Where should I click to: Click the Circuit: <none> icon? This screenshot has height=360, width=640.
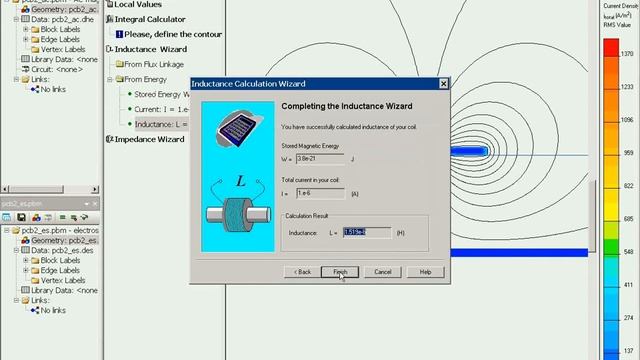pos(25,69)
